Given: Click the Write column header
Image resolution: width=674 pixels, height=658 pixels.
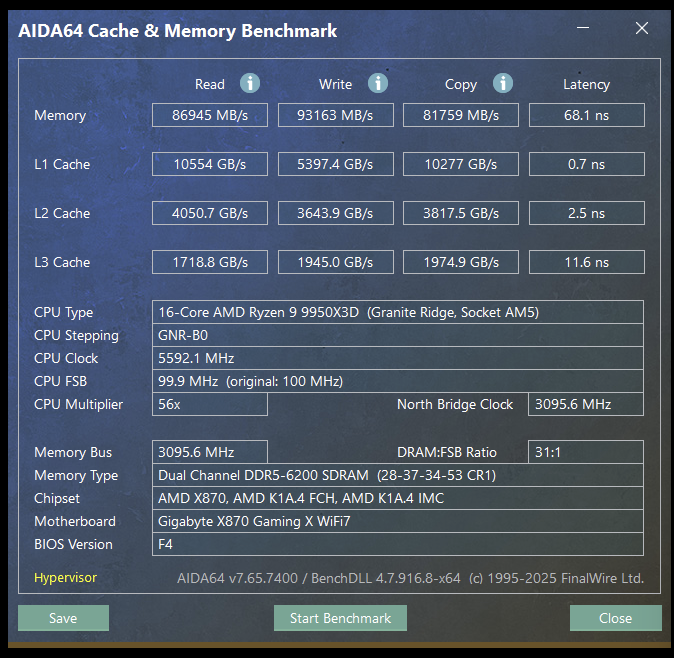Looking at the screenshot, I should 335,84.
